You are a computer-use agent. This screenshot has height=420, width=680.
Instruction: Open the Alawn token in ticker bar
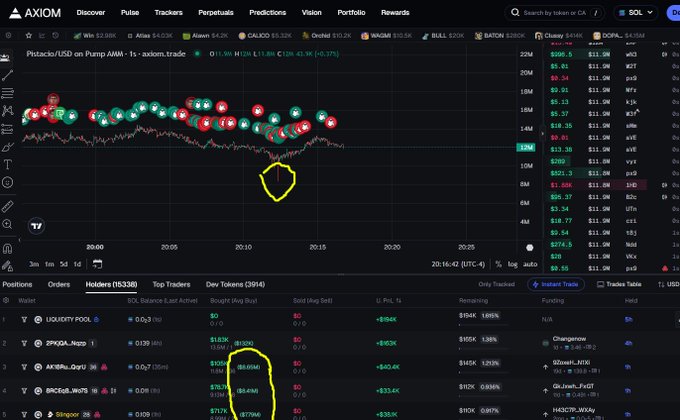206,36
